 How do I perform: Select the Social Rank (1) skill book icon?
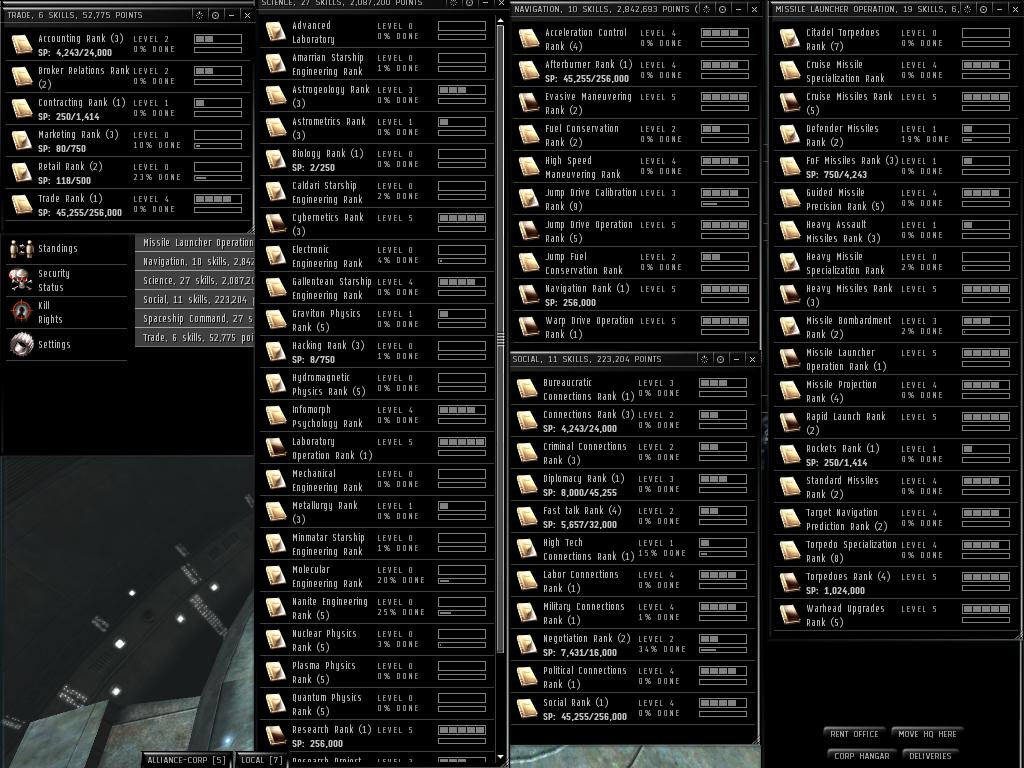tap(526, 709)
